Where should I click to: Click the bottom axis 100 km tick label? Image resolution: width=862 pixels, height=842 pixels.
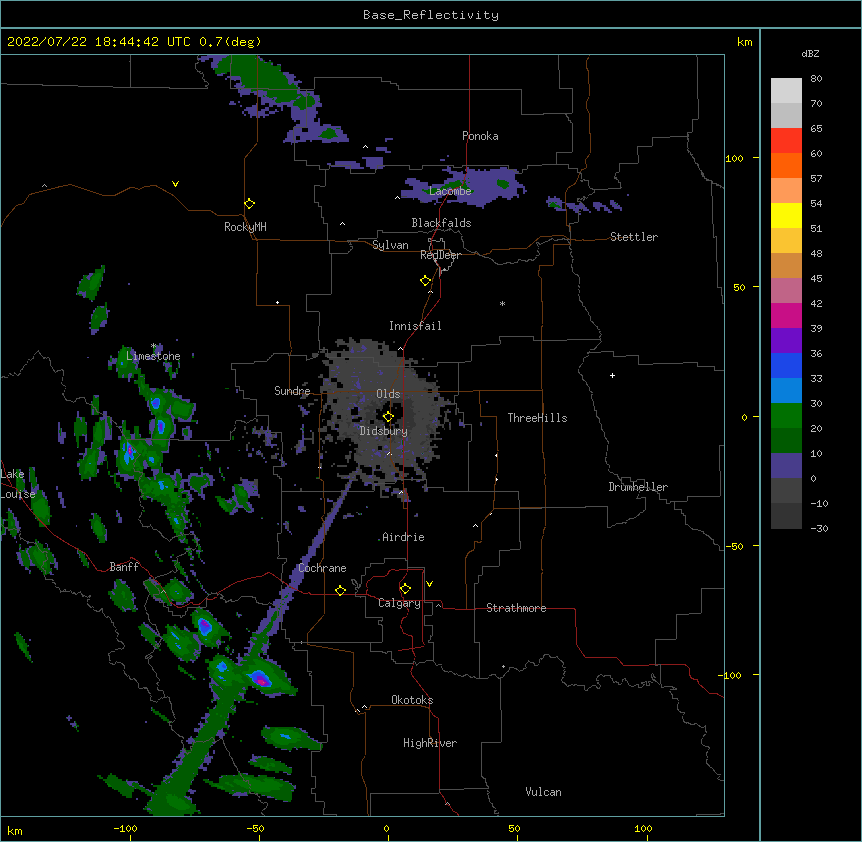pyautogui.click(x=643, y=828)
